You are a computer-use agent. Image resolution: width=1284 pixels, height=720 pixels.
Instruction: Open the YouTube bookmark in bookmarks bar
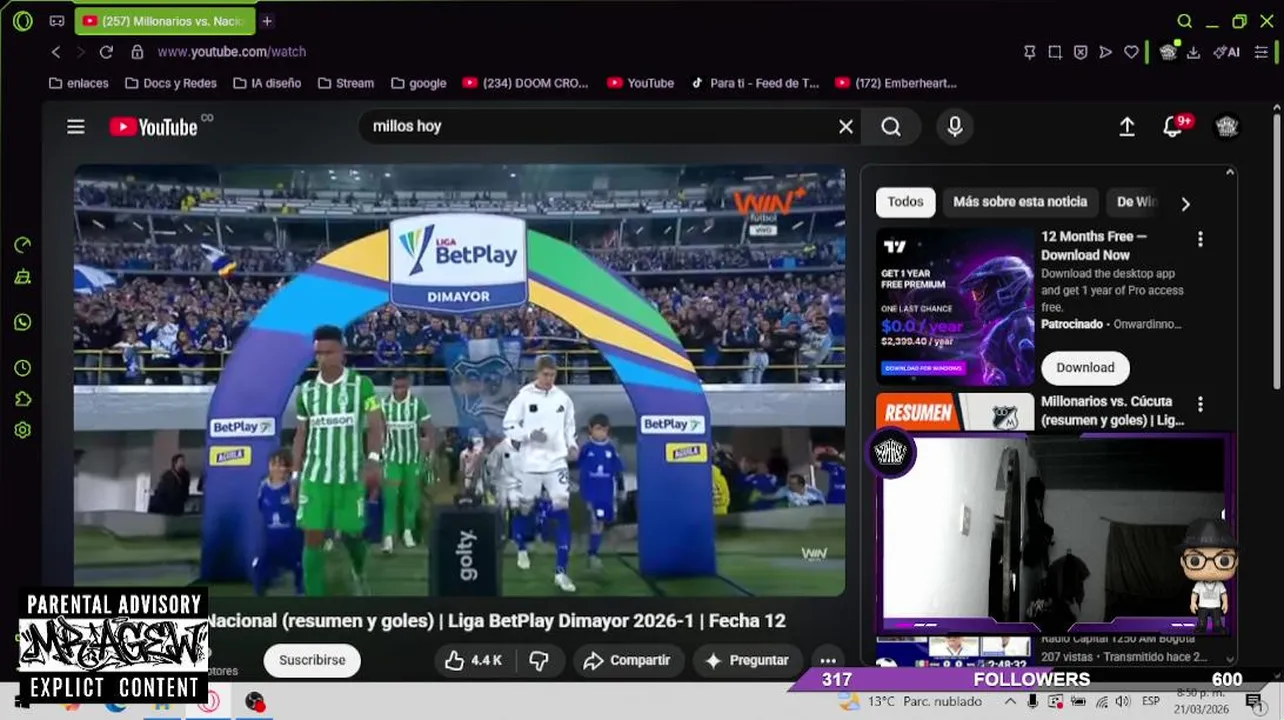tap(640, 83)
